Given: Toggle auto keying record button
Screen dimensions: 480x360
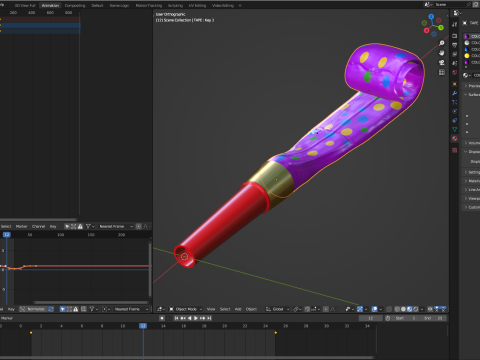Looking at the screenshot, I should 162,318.
